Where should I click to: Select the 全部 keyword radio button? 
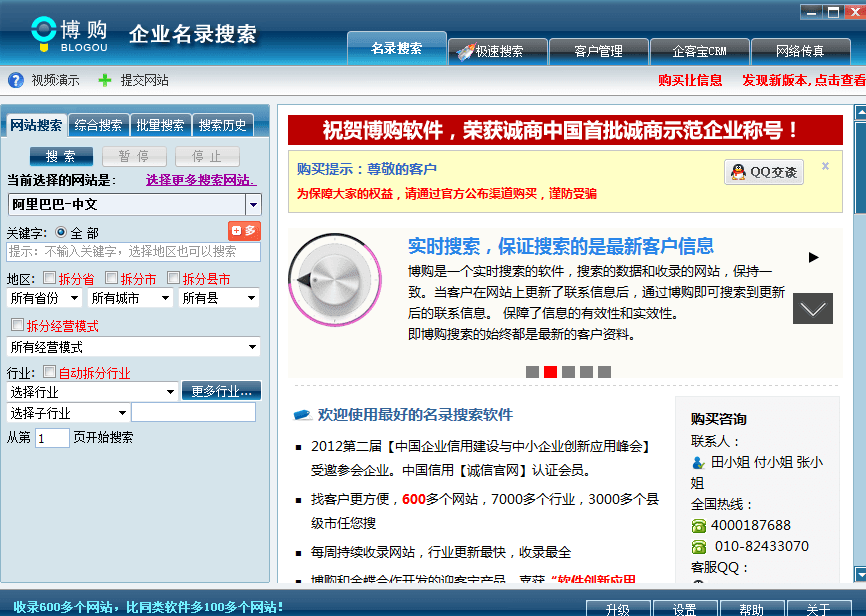(x=61, y=232)
